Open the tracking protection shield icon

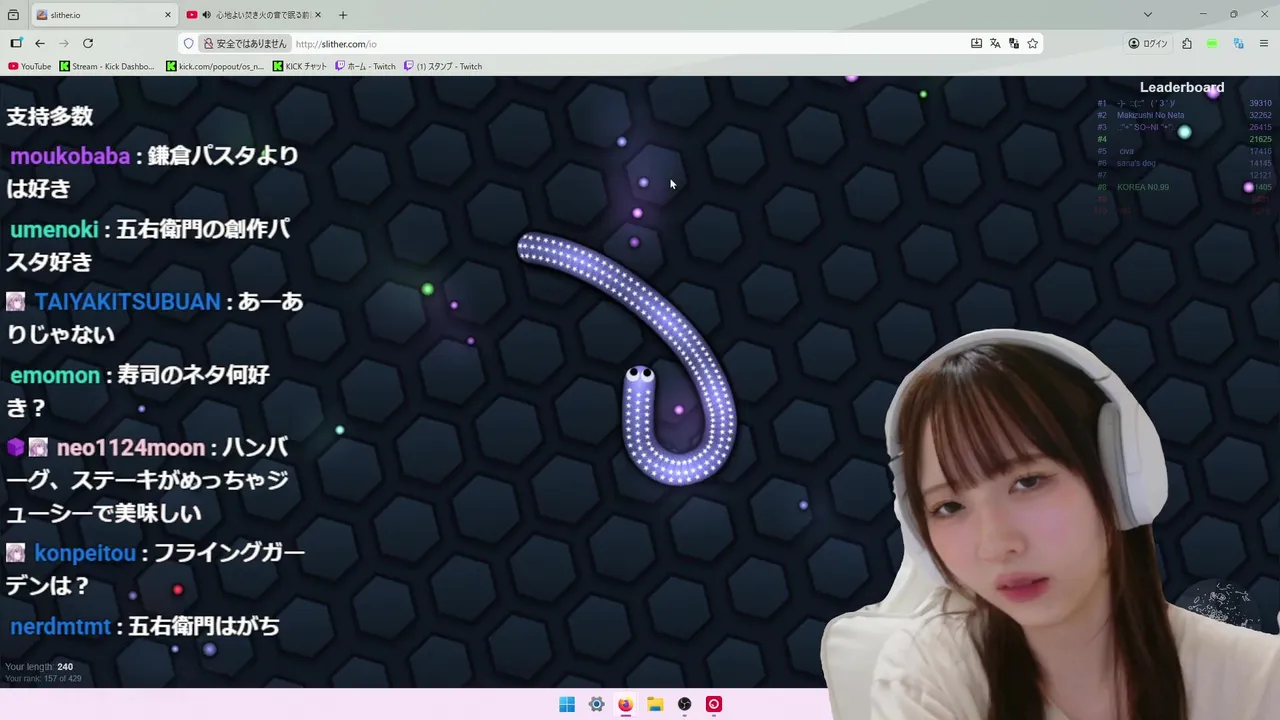(188, 43)
